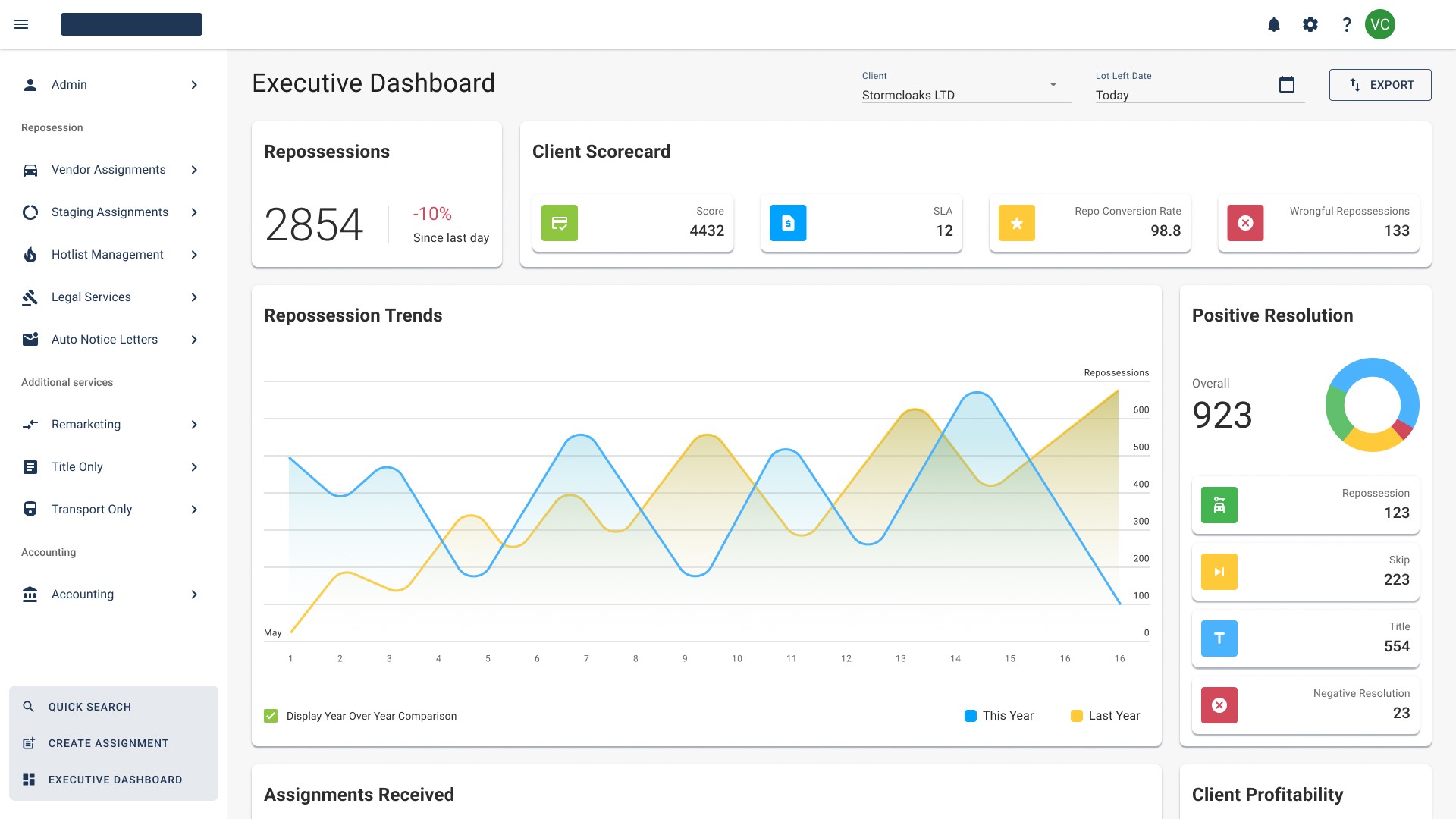Click the QUICK SEARCH button
The width and height of the screenshot is (1456, 819).
(x=89, y=707)
